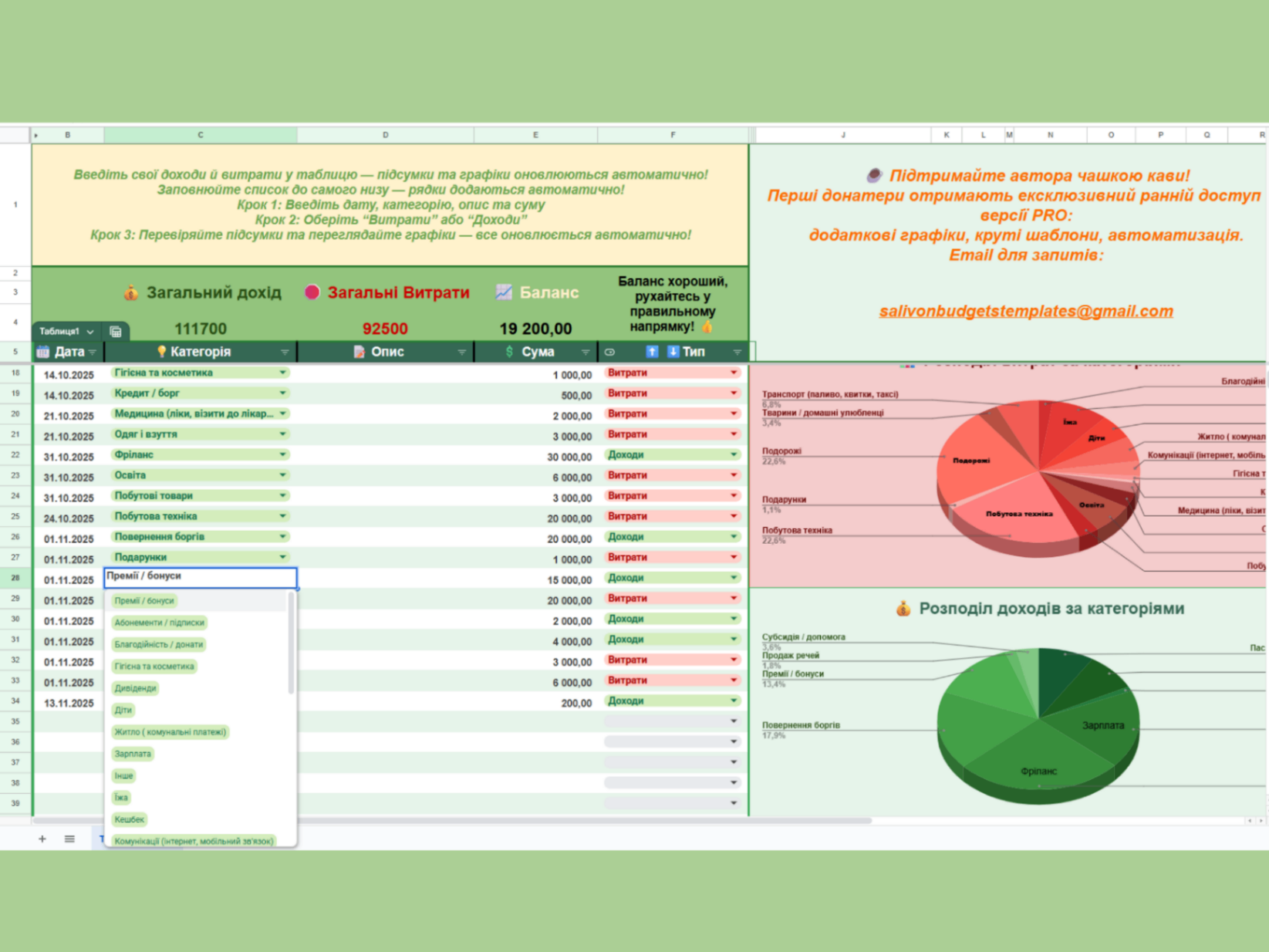Expand the Таблиця1 table name menu
1269x952 pixels.
click(90, 332)
